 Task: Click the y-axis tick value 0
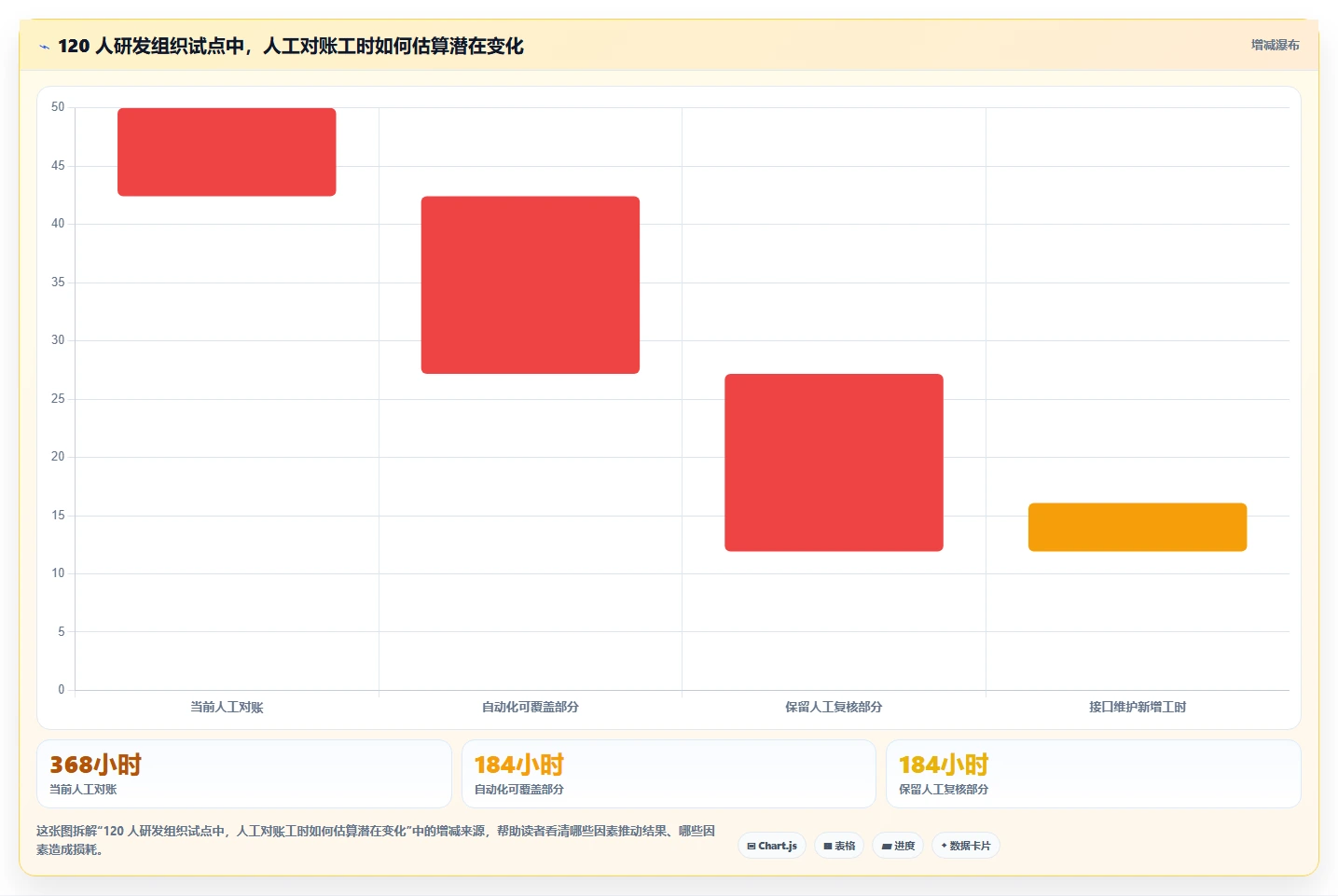point(62,690)
